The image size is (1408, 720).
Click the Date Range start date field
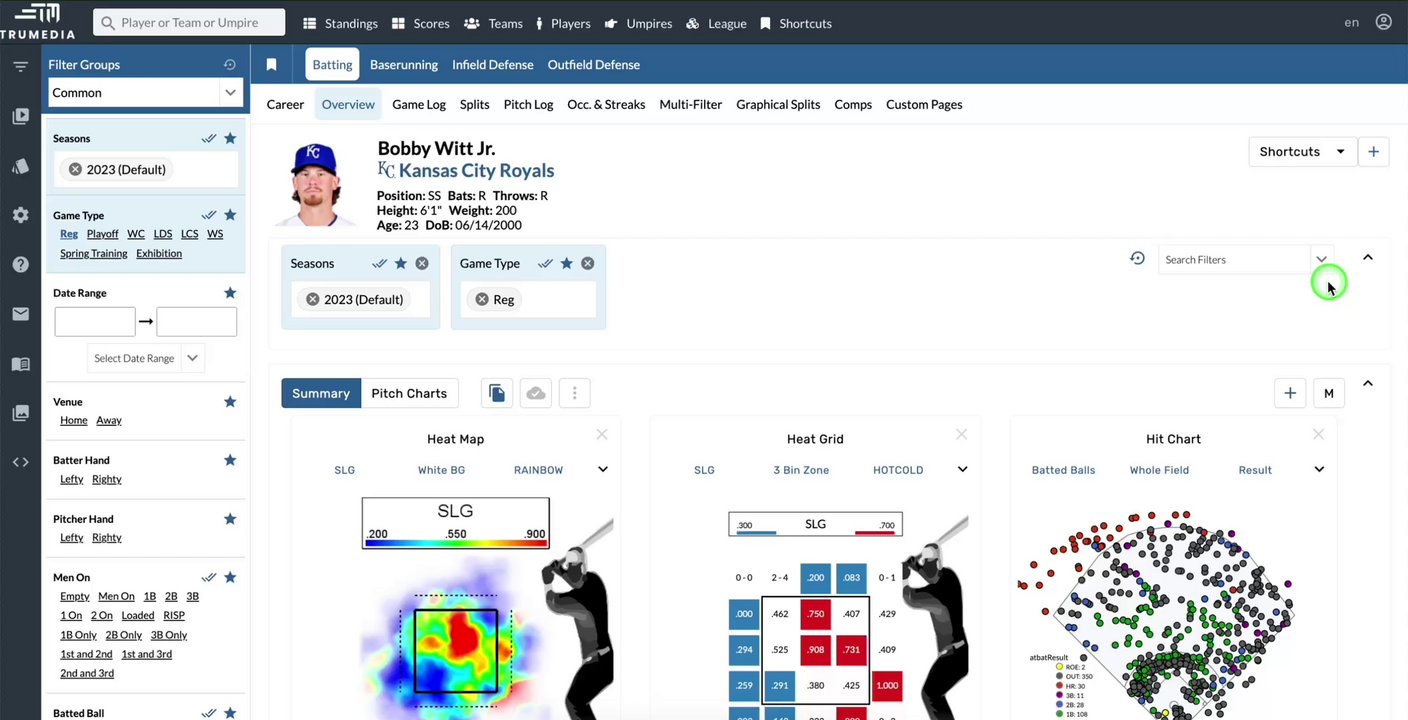[95, 321]
